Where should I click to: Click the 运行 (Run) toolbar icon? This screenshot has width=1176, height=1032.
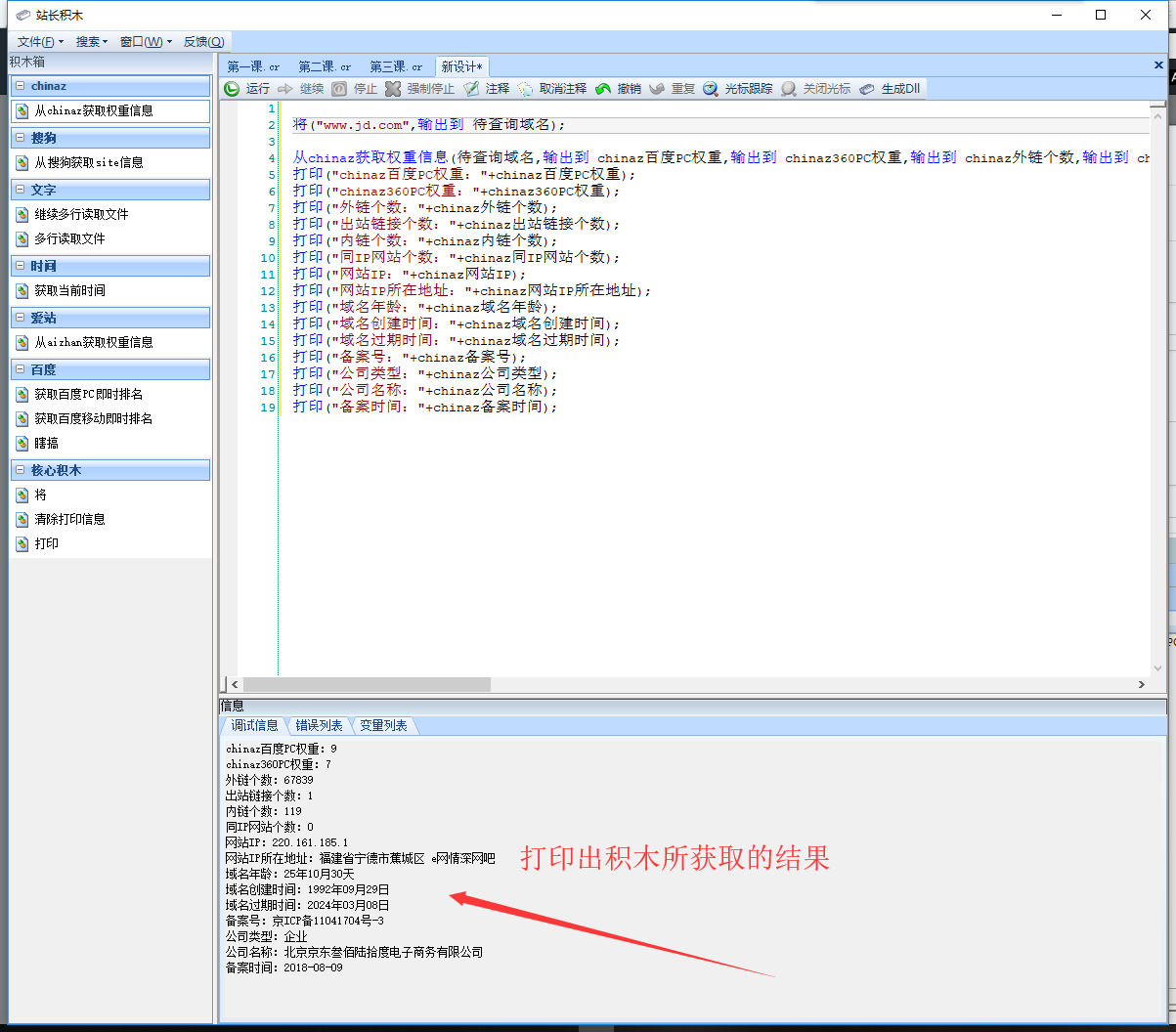(x=232, y=89)
